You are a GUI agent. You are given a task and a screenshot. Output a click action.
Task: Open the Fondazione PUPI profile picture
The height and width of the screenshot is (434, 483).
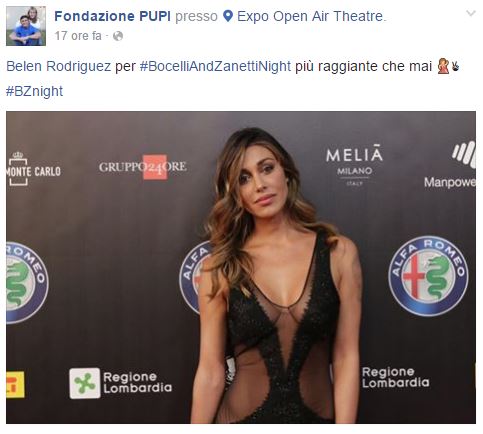[26, 26]
